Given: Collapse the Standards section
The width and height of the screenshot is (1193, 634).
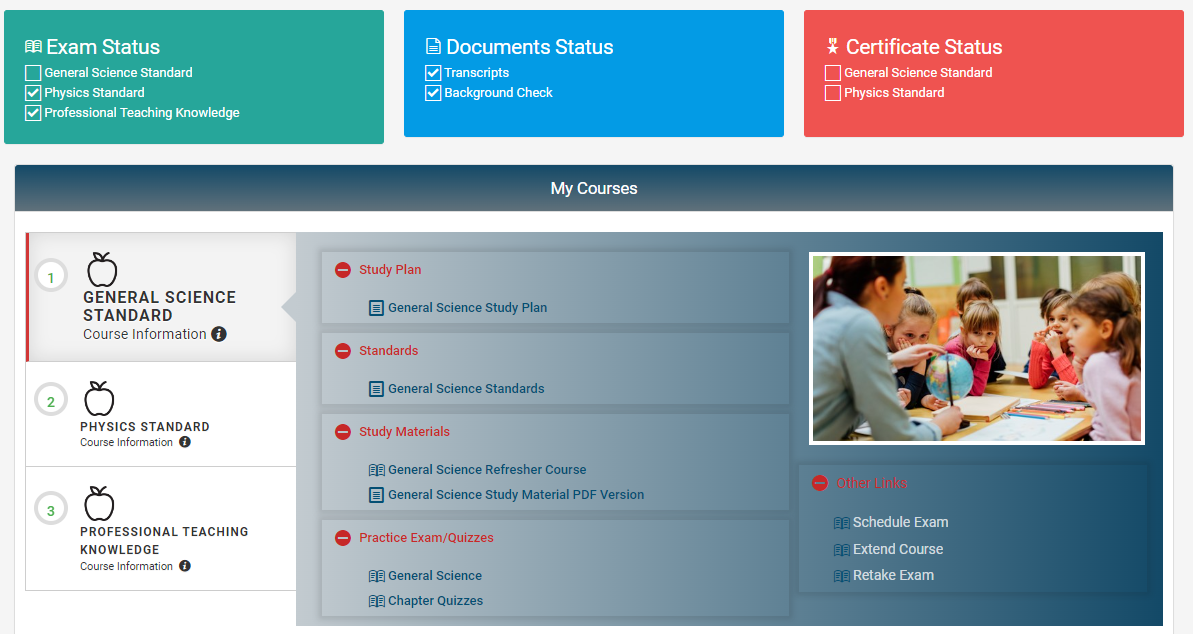Looking at the screenshot, I should pos(343,351).
